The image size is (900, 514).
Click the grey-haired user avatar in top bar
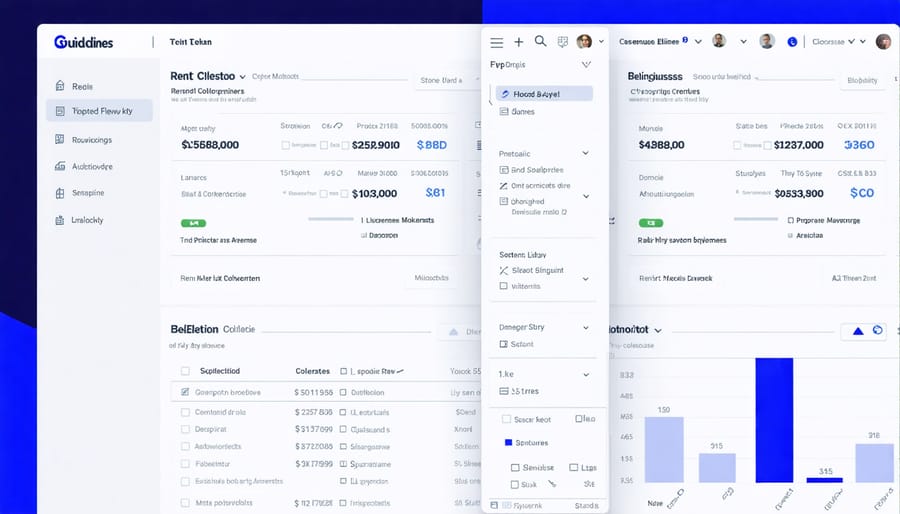pyautogui.click(x=767, y=41)
